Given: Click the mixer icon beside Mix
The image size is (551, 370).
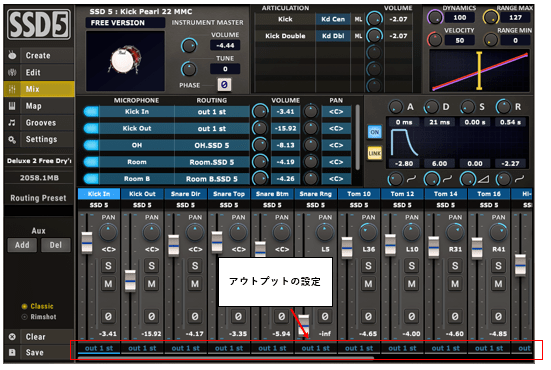Looking at the screenshot, I should coord(12,89).
